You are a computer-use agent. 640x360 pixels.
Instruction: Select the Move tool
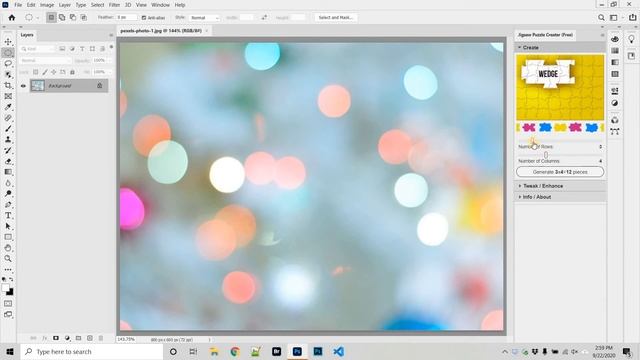pyautogui.click(x=8, y=42)
